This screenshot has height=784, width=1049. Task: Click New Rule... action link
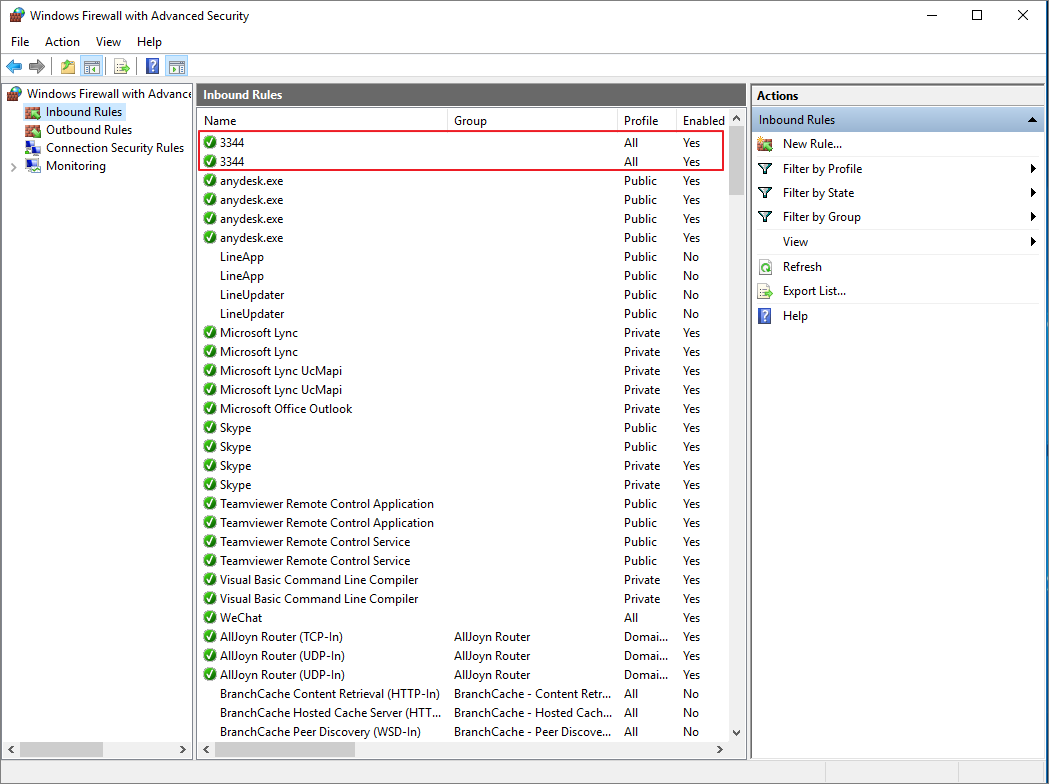point(812,144)
